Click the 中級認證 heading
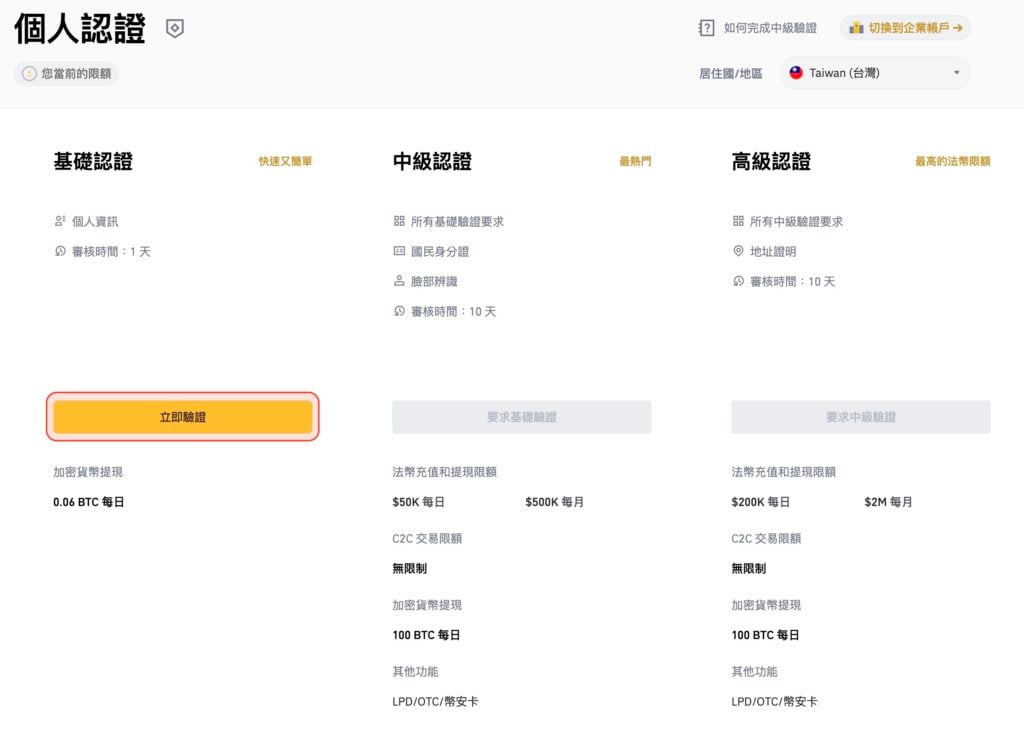This screenshot has height=731, width=1024. (x=432, y=161)
